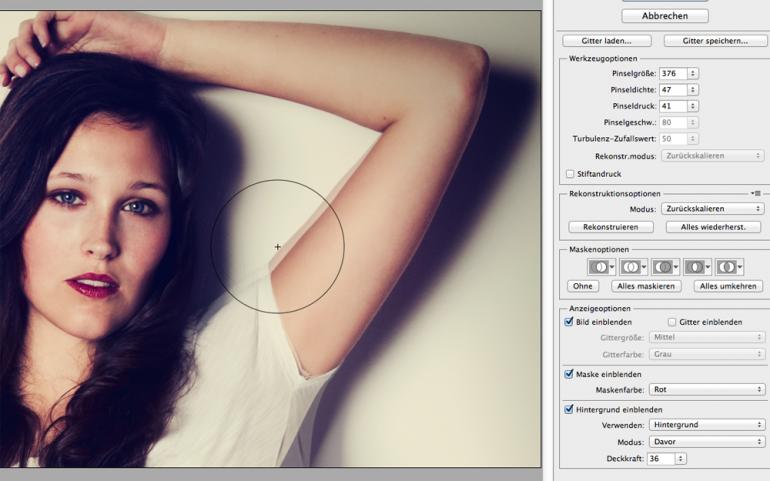Click the Pinseldichte value field
The height and width of the screenshot is (481, 770).
click(673, 90)
